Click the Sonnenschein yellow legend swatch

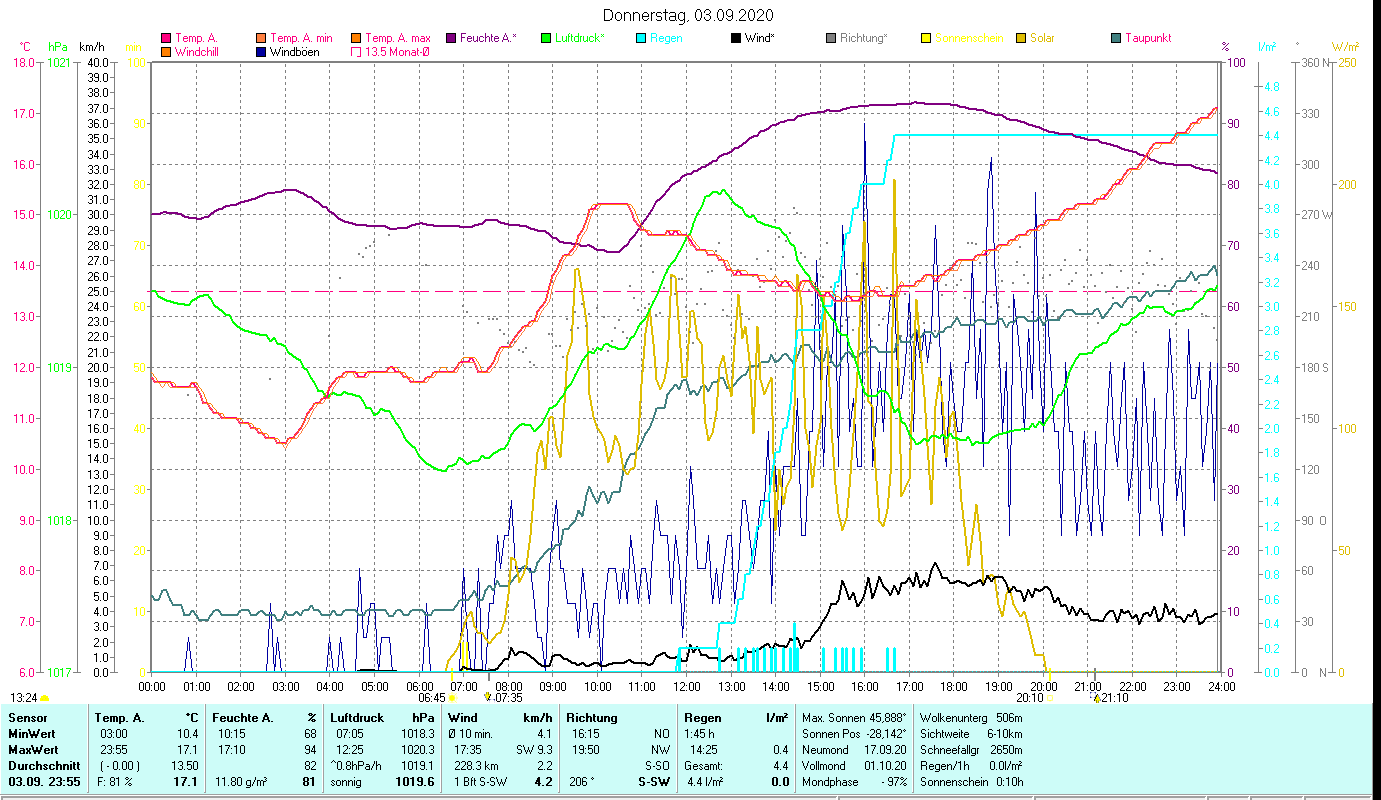click(925, 38)
